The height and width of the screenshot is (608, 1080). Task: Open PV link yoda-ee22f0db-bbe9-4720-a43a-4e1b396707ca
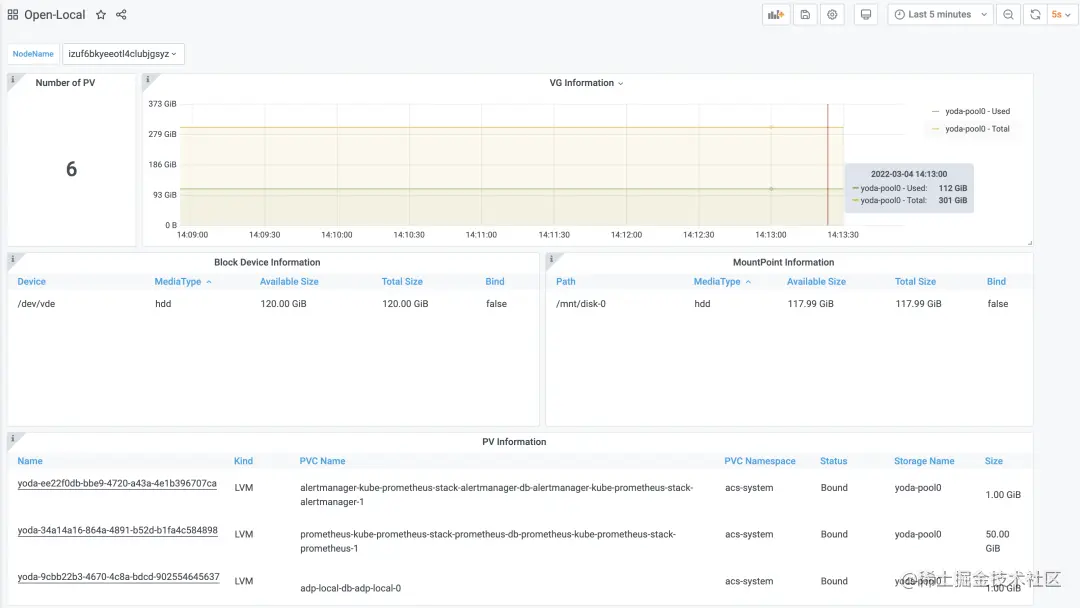pos(117,484)
